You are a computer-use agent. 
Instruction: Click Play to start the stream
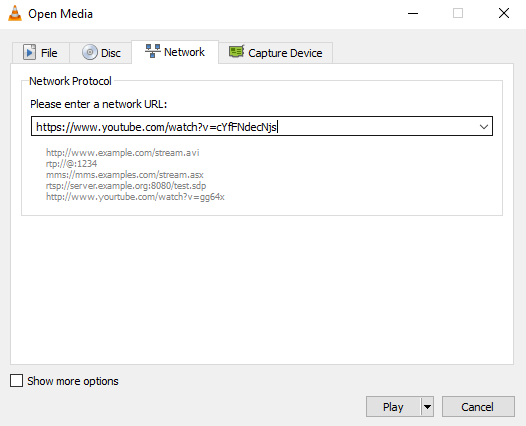click(393, 407)
